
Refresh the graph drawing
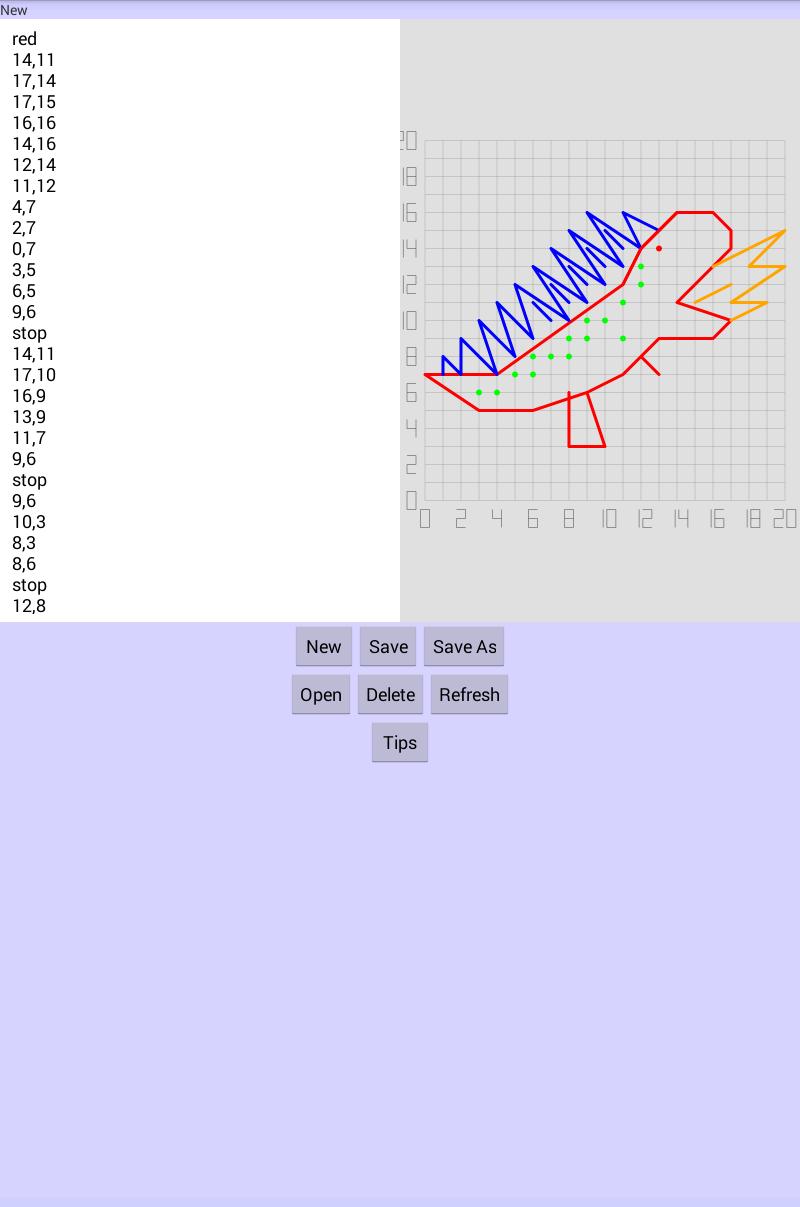click(469, 694)
